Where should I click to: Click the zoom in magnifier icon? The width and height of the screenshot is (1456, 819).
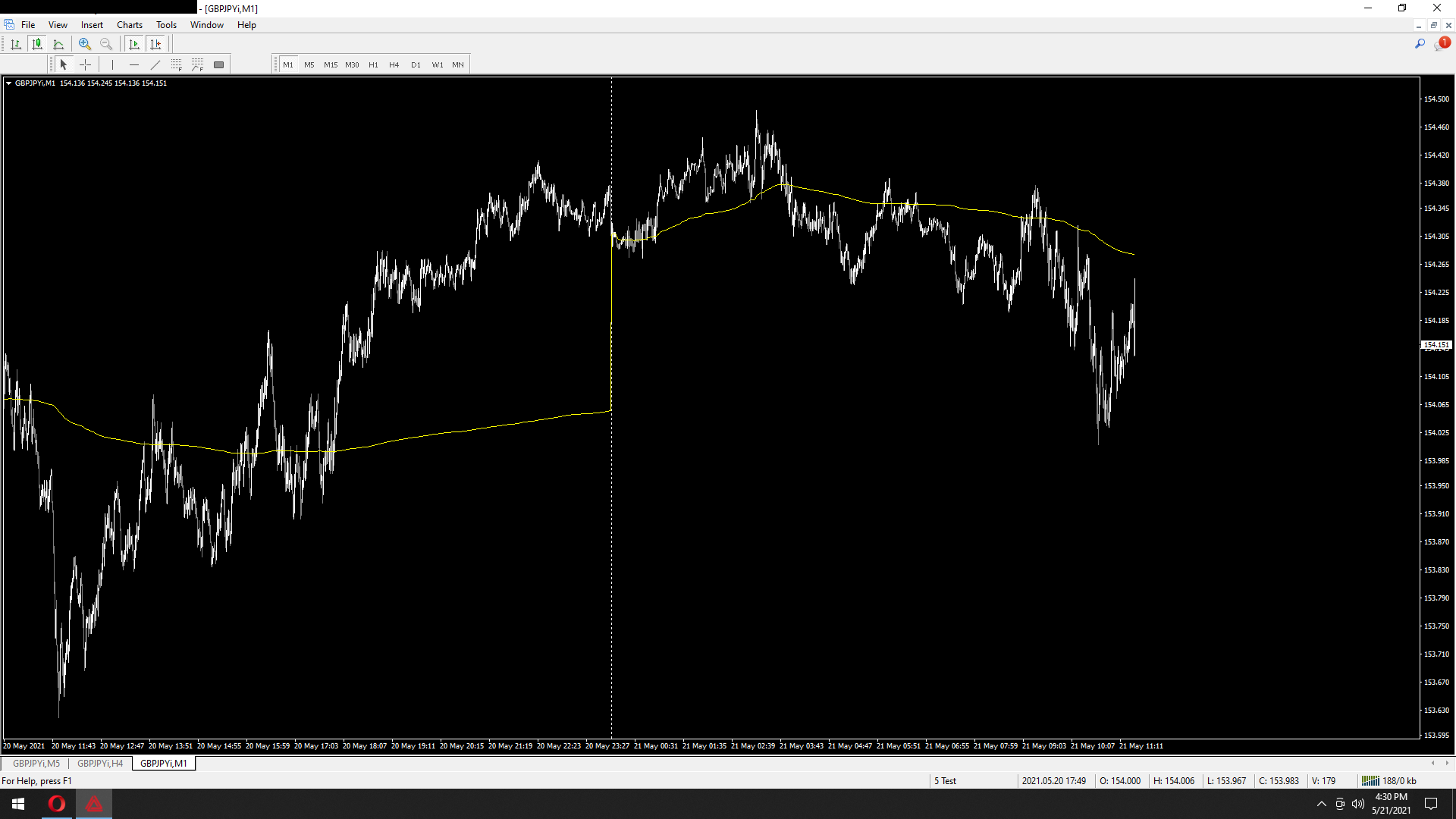85,44
